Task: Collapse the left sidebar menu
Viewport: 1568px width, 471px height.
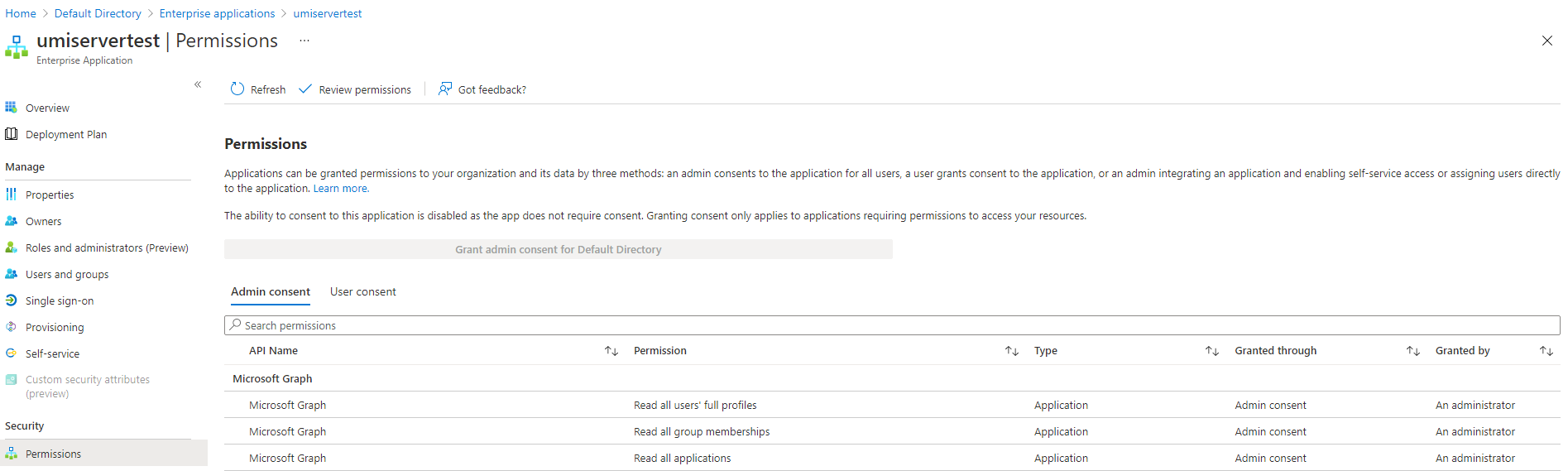Action: click(198, 84)
